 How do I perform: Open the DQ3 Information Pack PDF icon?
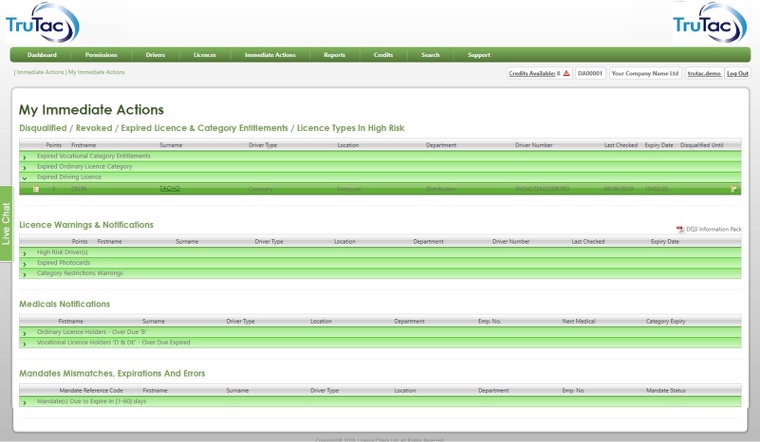click(x=680, y=229)
